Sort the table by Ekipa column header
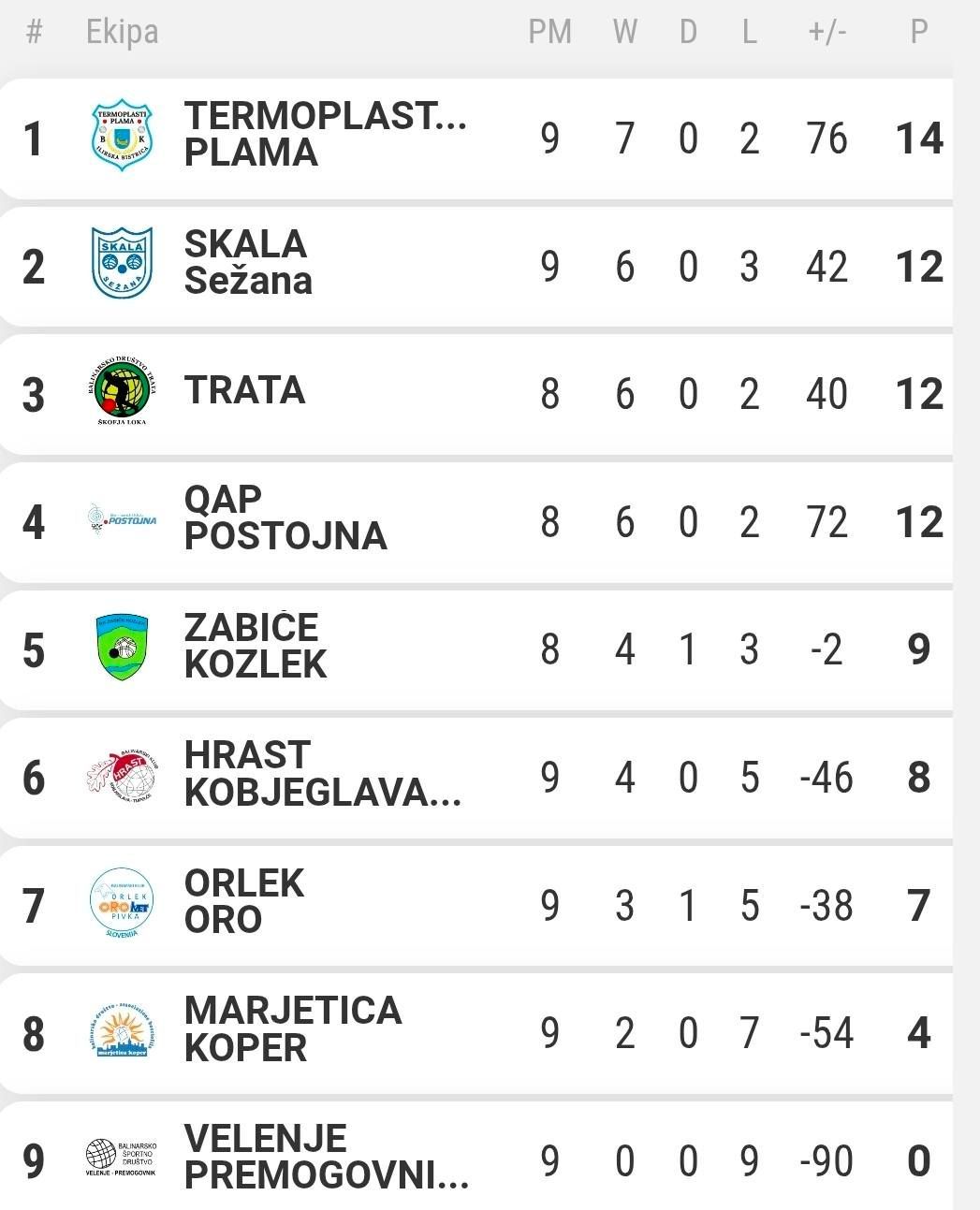980x1210 pixels. click(x=122, y=32)
